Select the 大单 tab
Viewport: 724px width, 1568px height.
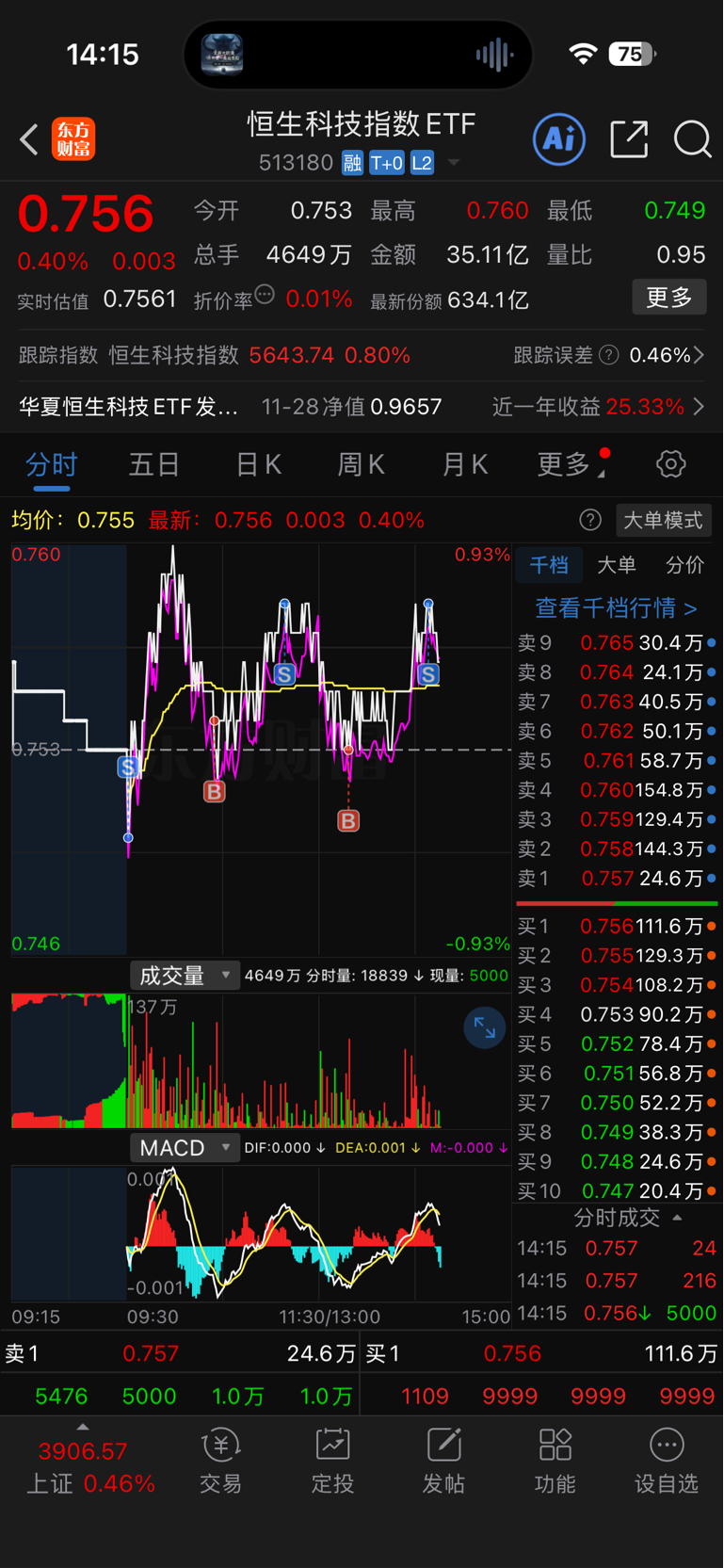[617, 565]
